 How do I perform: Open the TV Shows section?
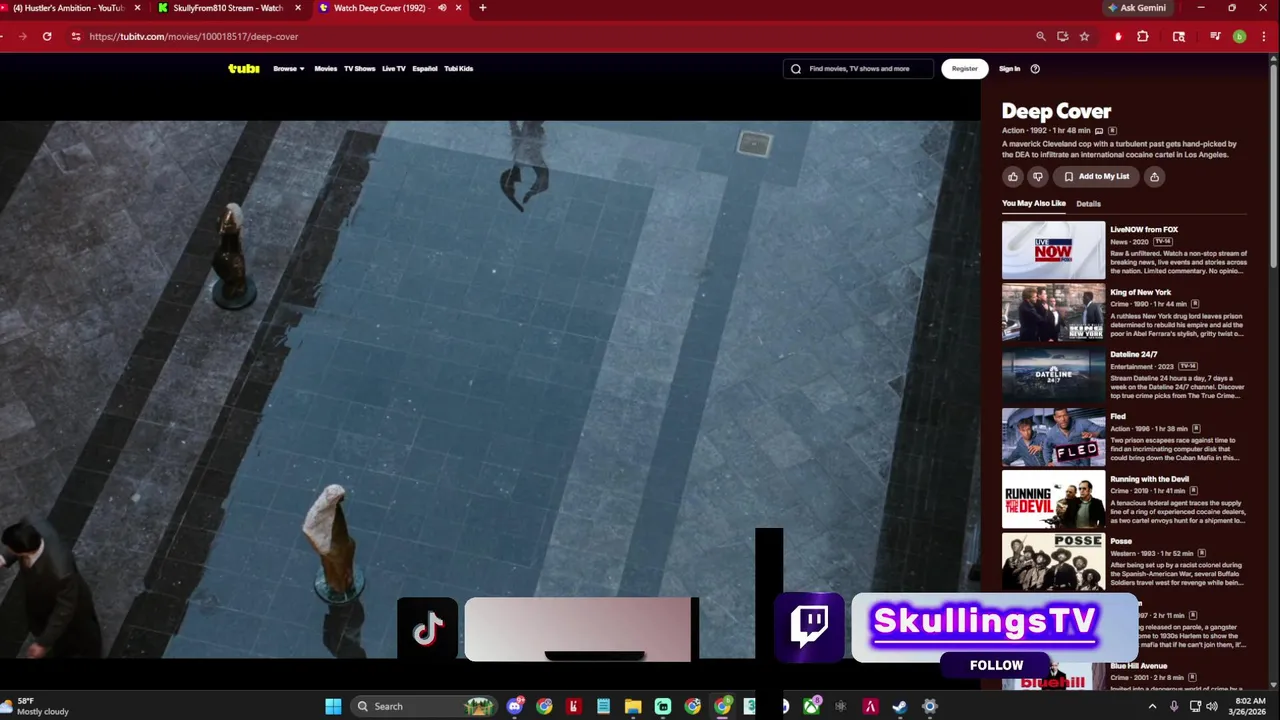coord(359,69)
